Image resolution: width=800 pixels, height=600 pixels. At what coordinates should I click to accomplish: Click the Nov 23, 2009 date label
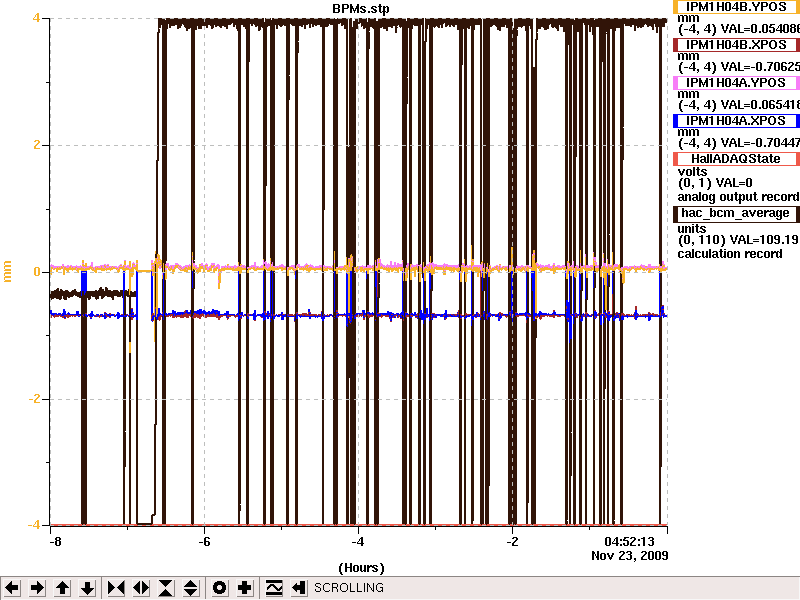click(630, 556)
